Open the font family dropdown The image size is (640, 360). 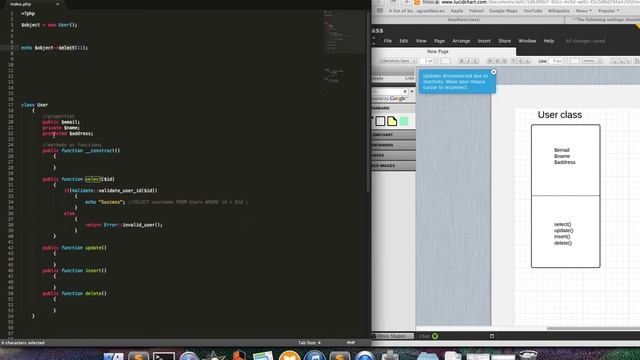[397, 61]
